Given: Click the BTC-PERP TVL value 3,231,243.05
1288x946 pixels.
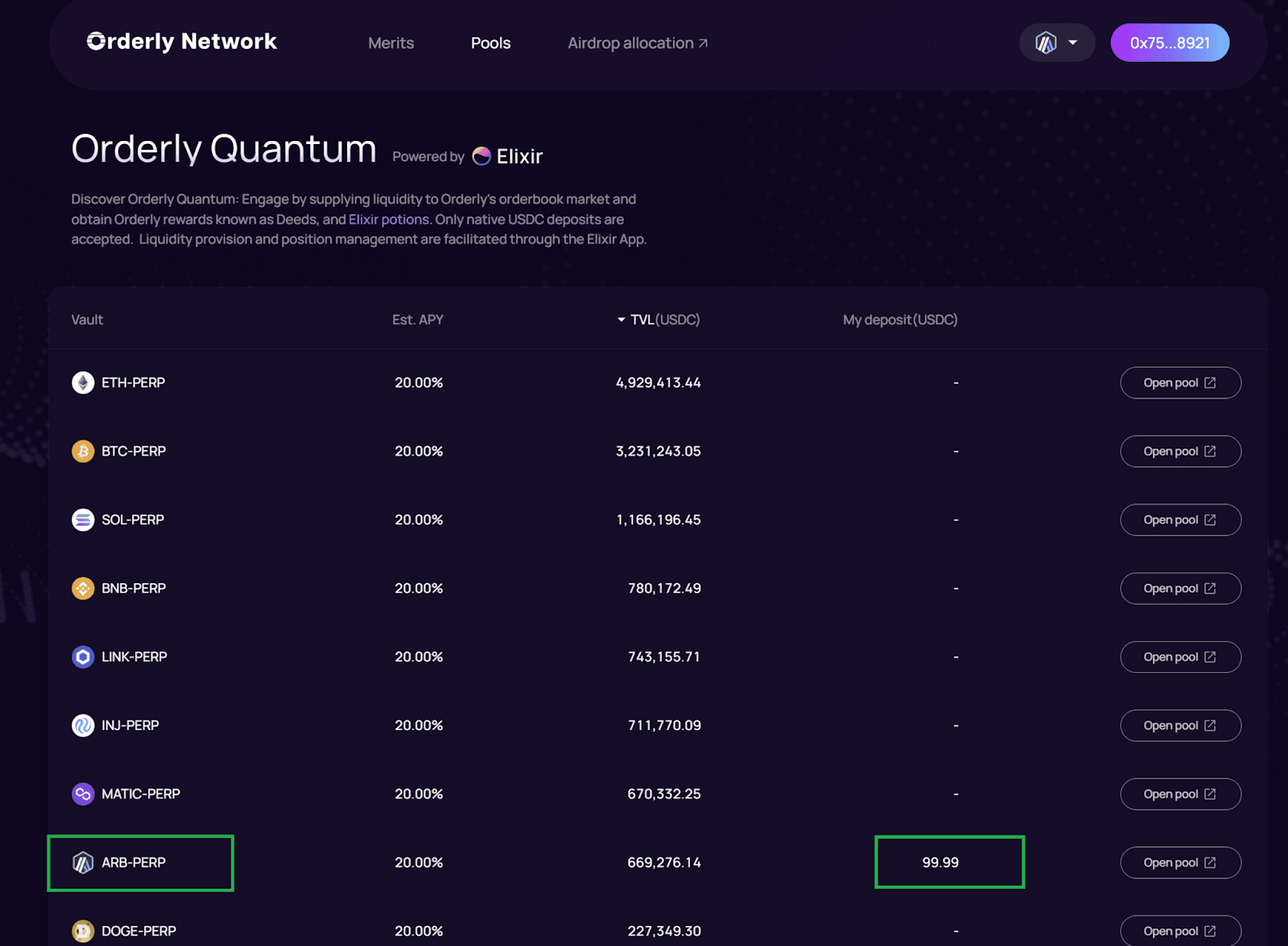Looking at the screenshot, I should 658,451.
